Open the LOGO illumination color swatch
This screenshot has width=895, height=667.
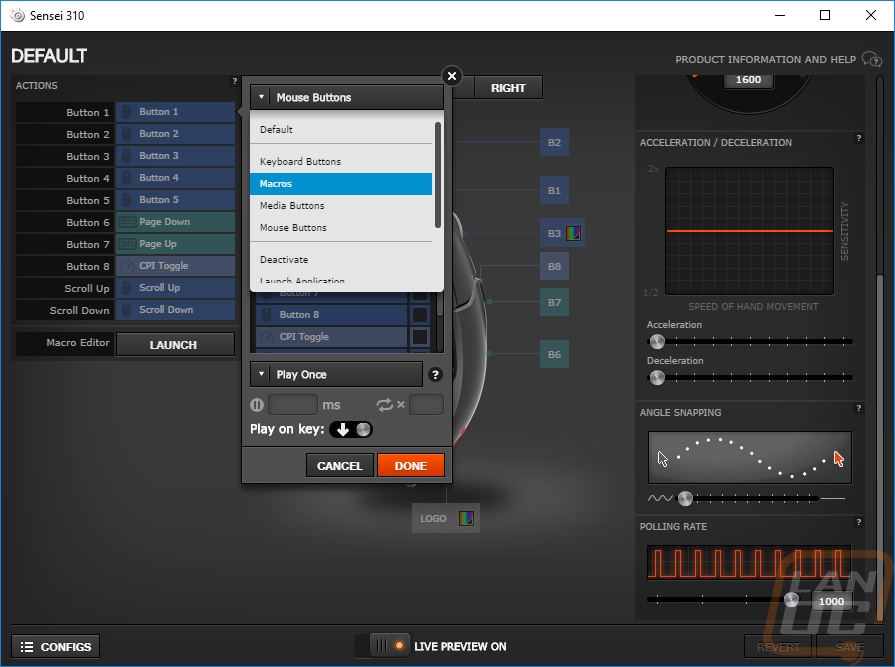[x=466, y=518]
